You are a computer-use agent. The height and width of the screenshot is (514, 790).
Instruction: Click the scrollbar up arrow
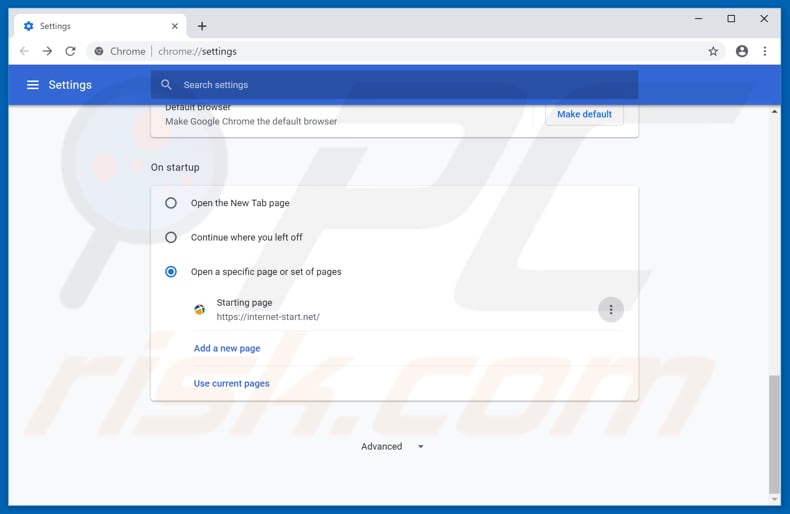tap(774, 111)
